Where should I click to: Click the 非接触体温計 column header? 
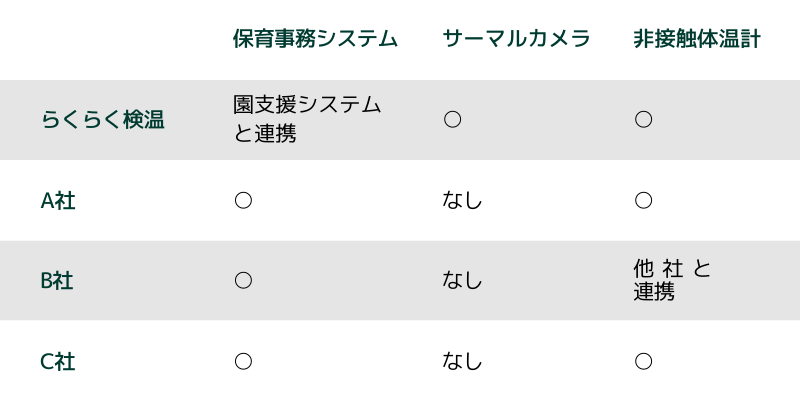697,39
